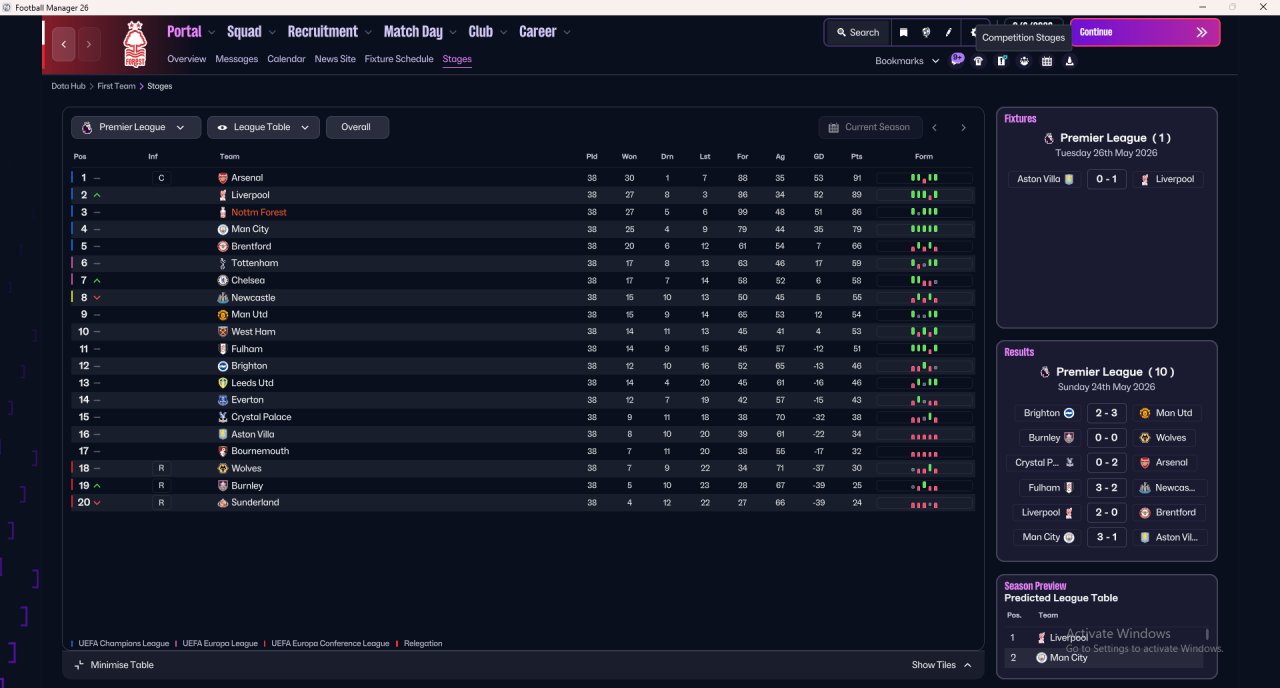Select Brentford in league table

coord(251,246)
